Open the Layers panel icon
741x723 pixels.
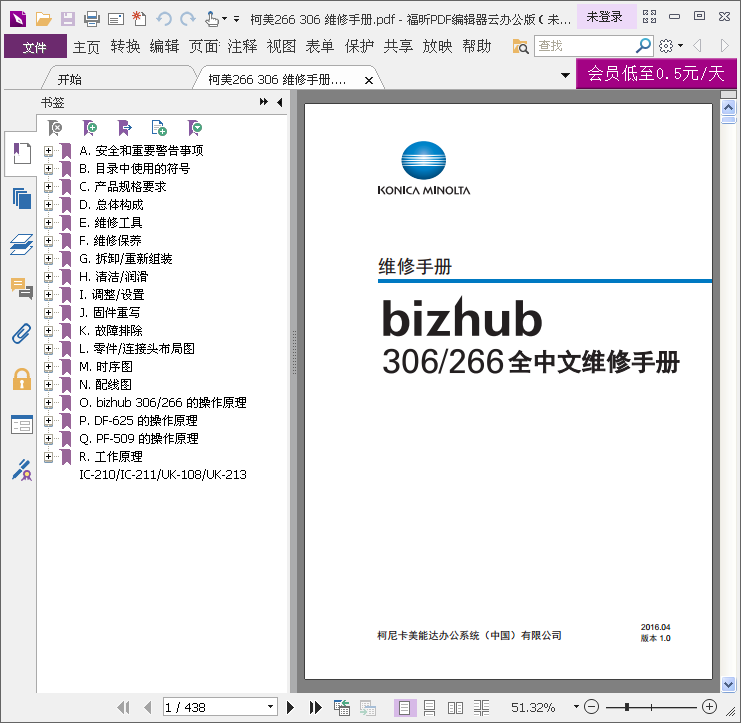pyautogui.click(x=22, y=244)
